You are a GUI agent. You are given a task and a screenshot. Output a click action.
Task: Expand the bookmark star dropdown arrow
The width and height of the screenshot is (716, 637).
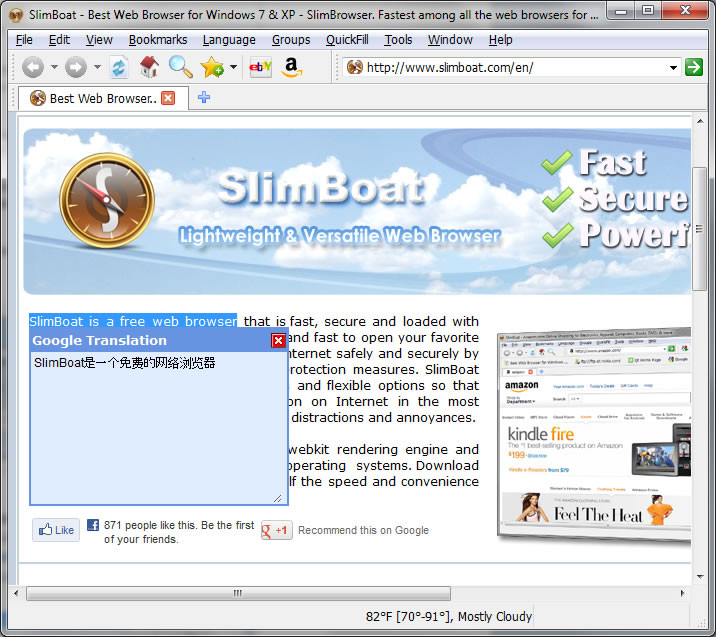(233, 67)
